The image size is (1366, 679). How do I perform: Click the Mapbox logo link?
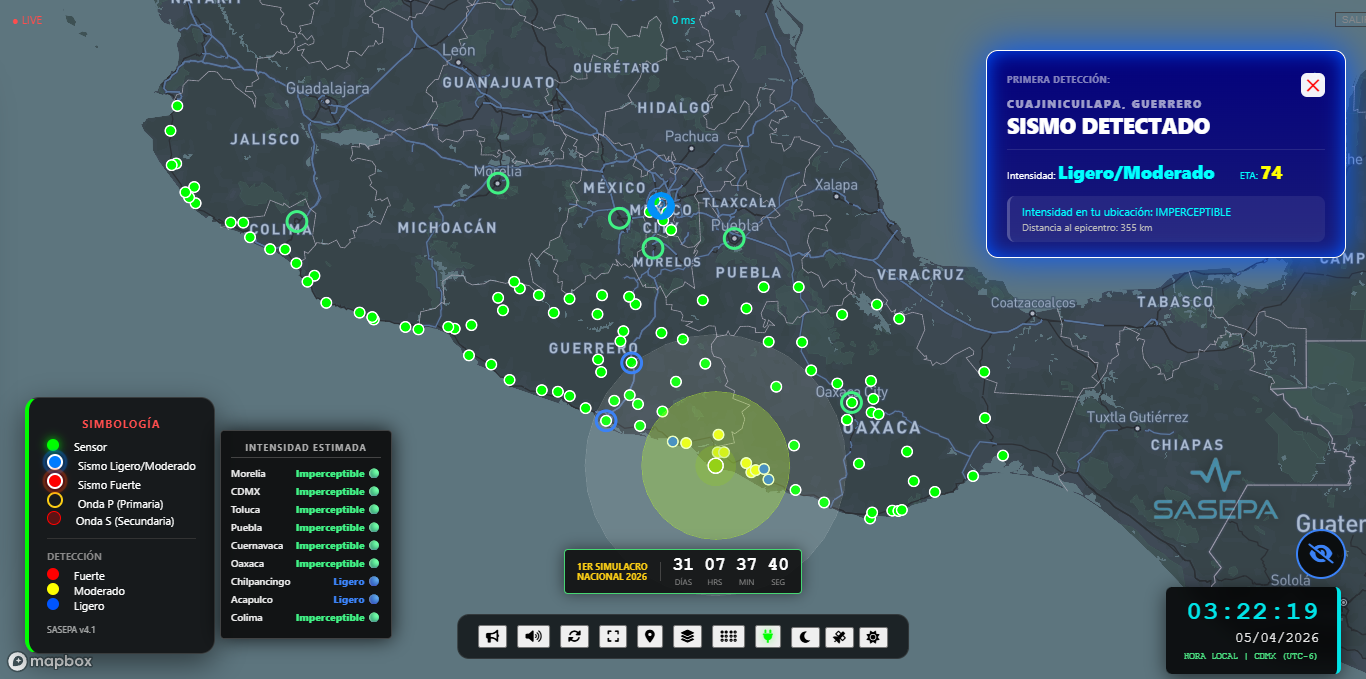[50, 661]
